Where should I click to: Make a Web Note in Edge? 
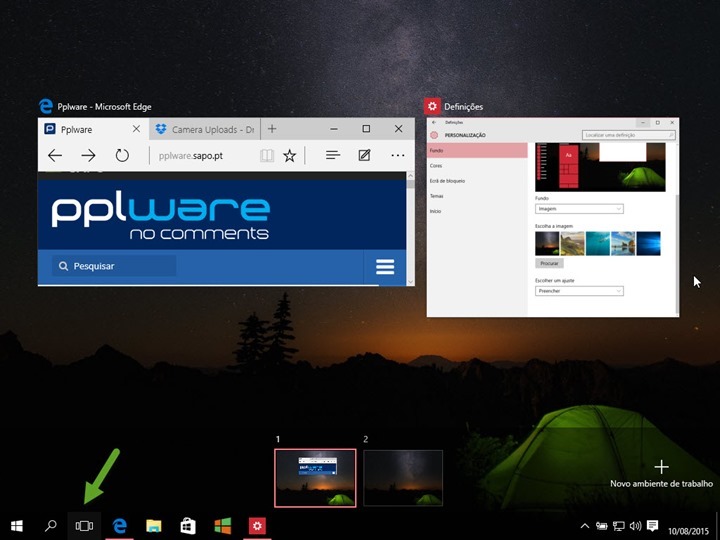tap(365, 155)
